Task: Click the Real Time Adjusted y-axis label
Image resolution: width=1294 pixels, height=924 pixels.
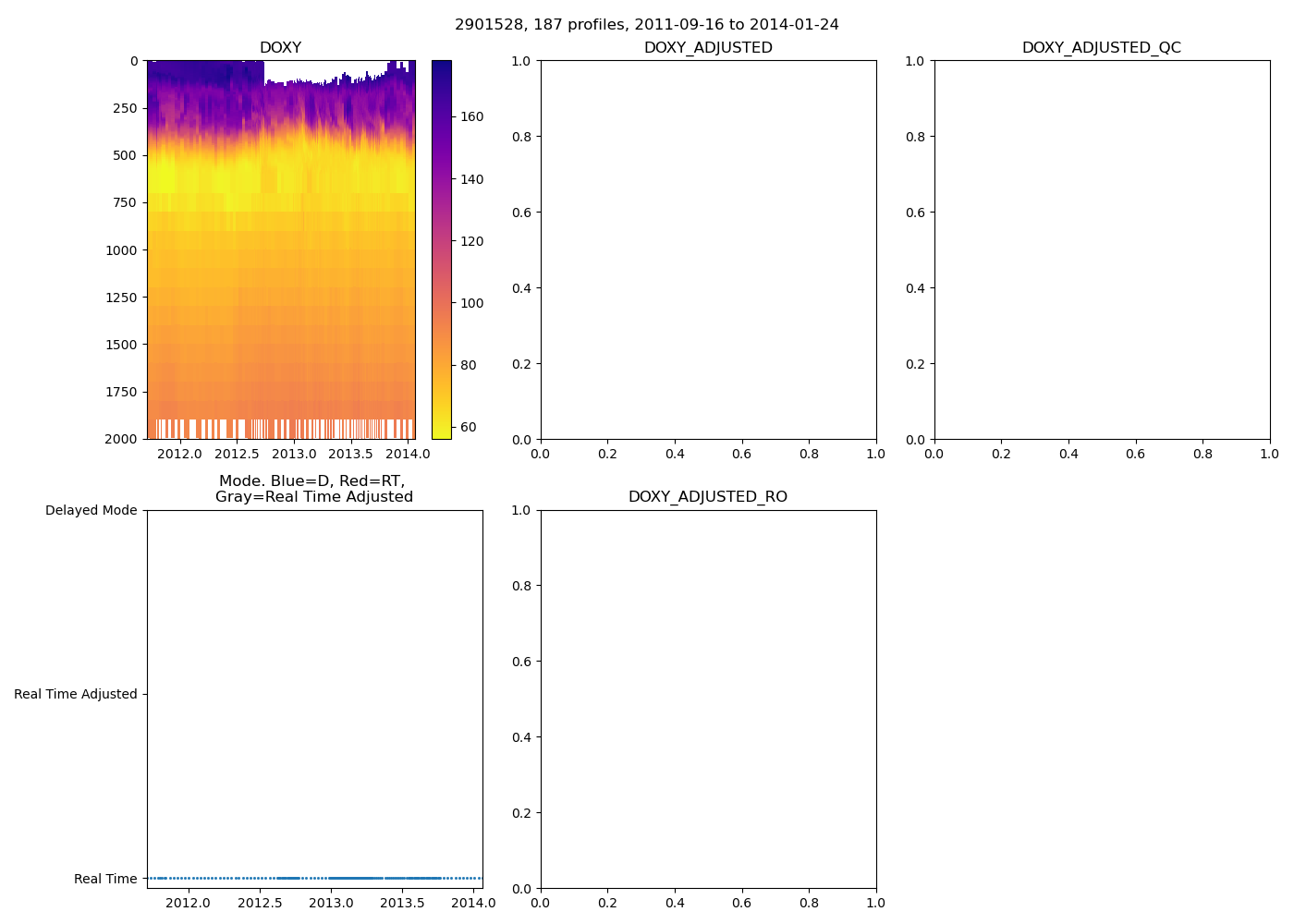Action: 75,695
